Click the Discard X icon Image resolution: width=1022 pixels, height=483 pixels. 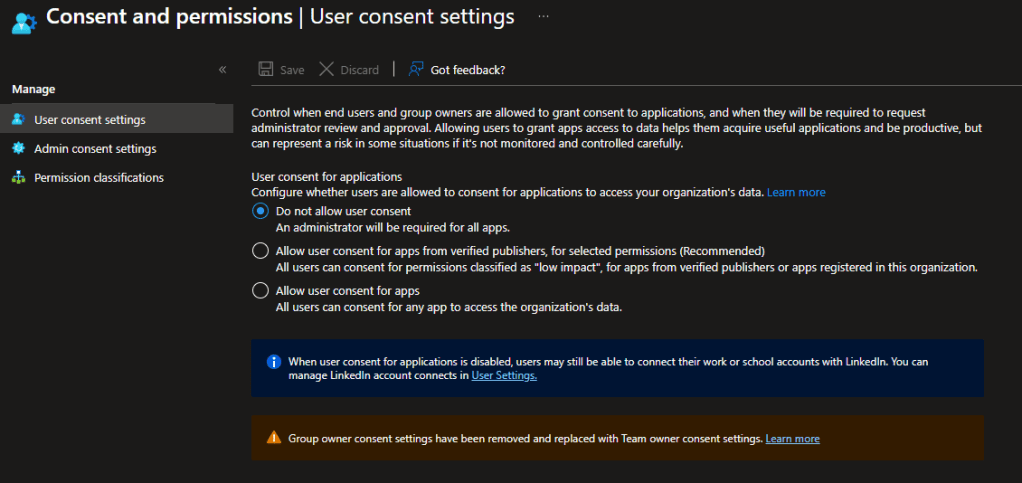pyautogui.click(x=326, y=70)
